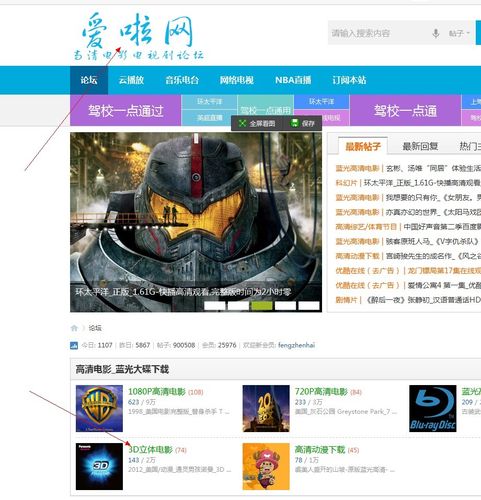Image resolution: width=481 pixels, height=500 pixels.
Task: Click the green 保存 save button
Action: point(302,123)
